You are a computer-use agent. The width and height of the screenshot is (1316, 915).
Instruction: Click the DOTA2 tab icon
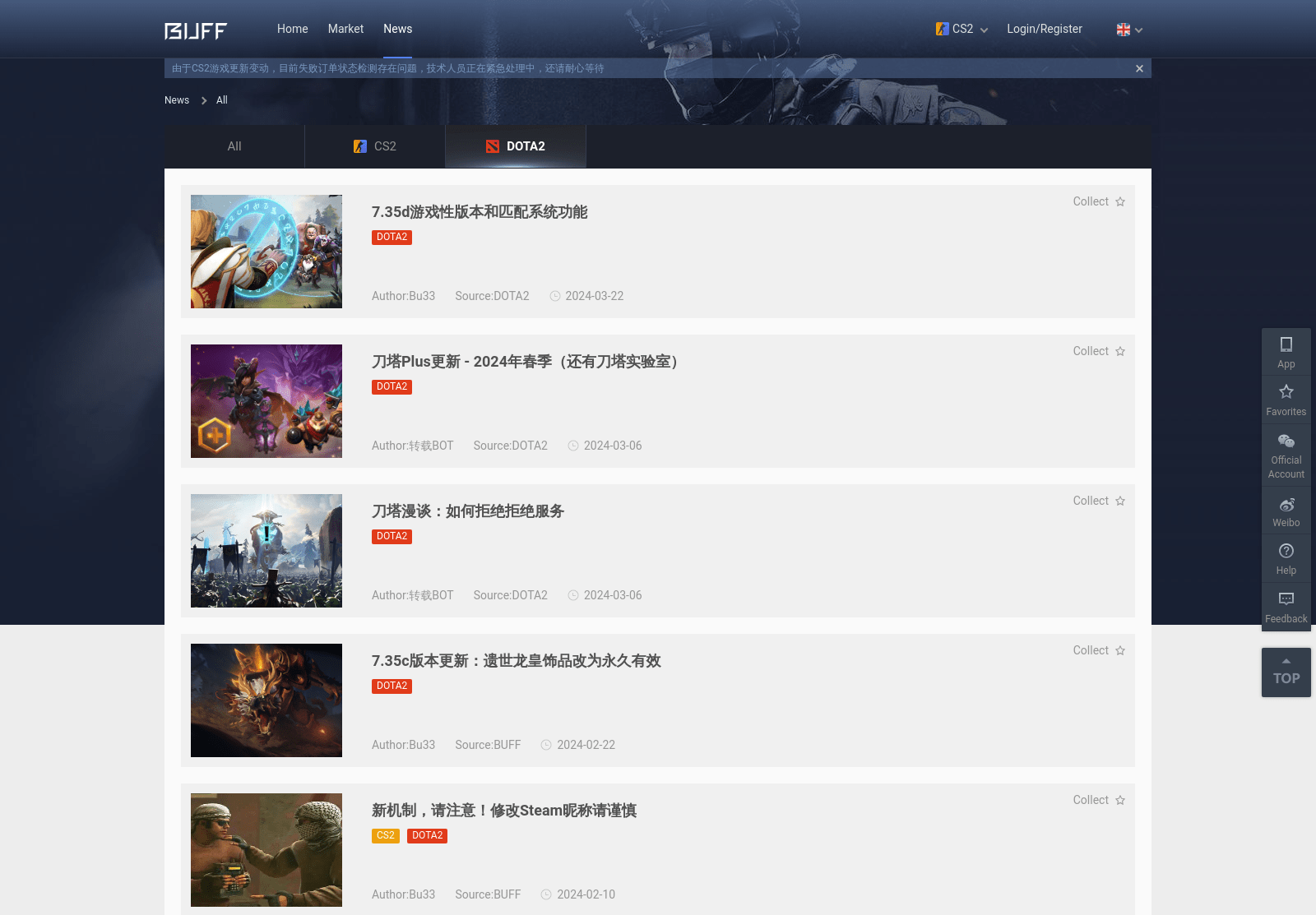(x=493, y=146)
